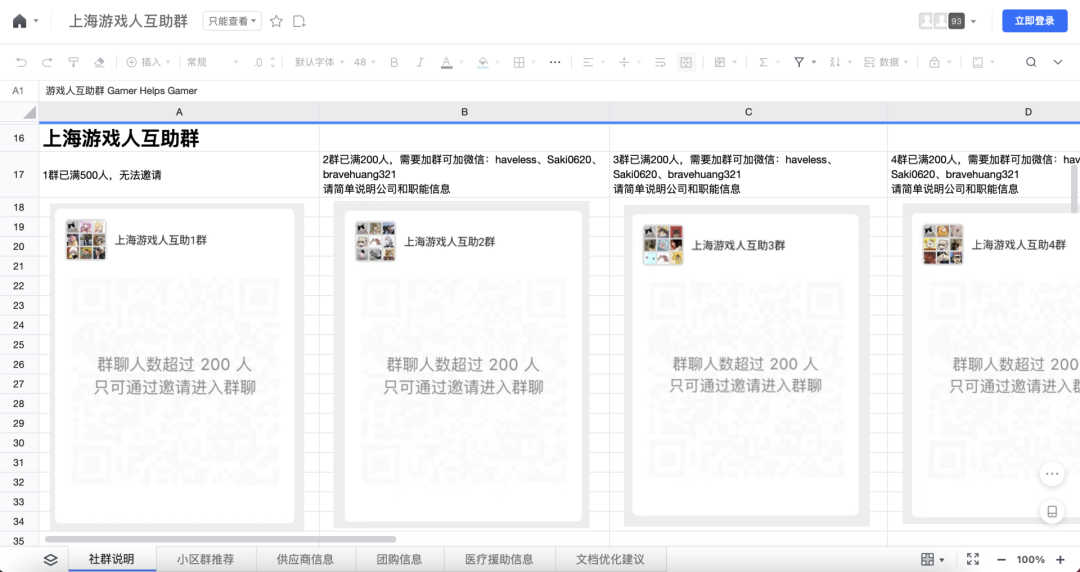Toggle italic formatting
The width and height of the screenshot is (1080, 572).
[x=419, y=62]
